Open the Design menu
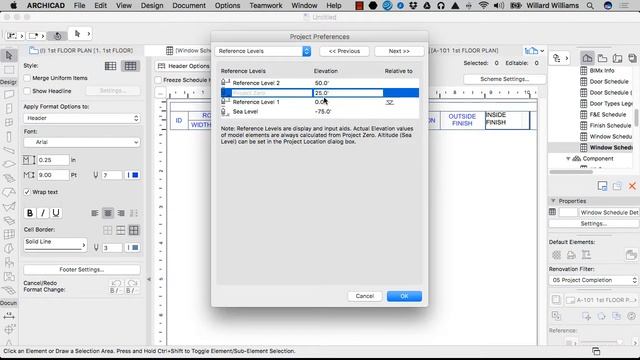The height and width of the screenshot is (360, 640). 152,6
